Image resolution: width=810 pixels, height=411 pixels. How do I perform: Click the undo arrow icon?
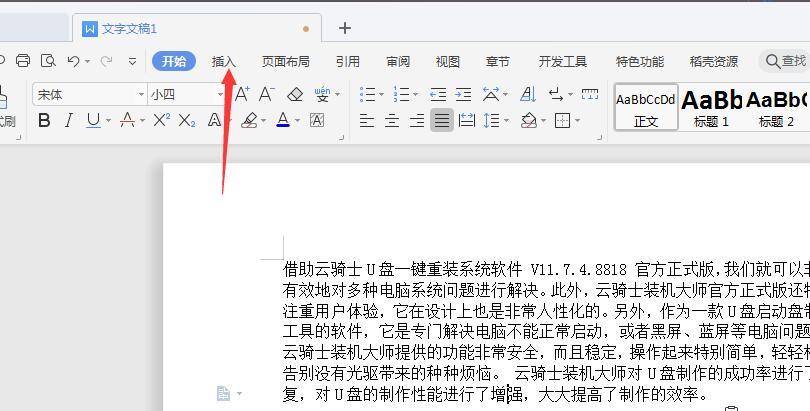coord(73,61)
